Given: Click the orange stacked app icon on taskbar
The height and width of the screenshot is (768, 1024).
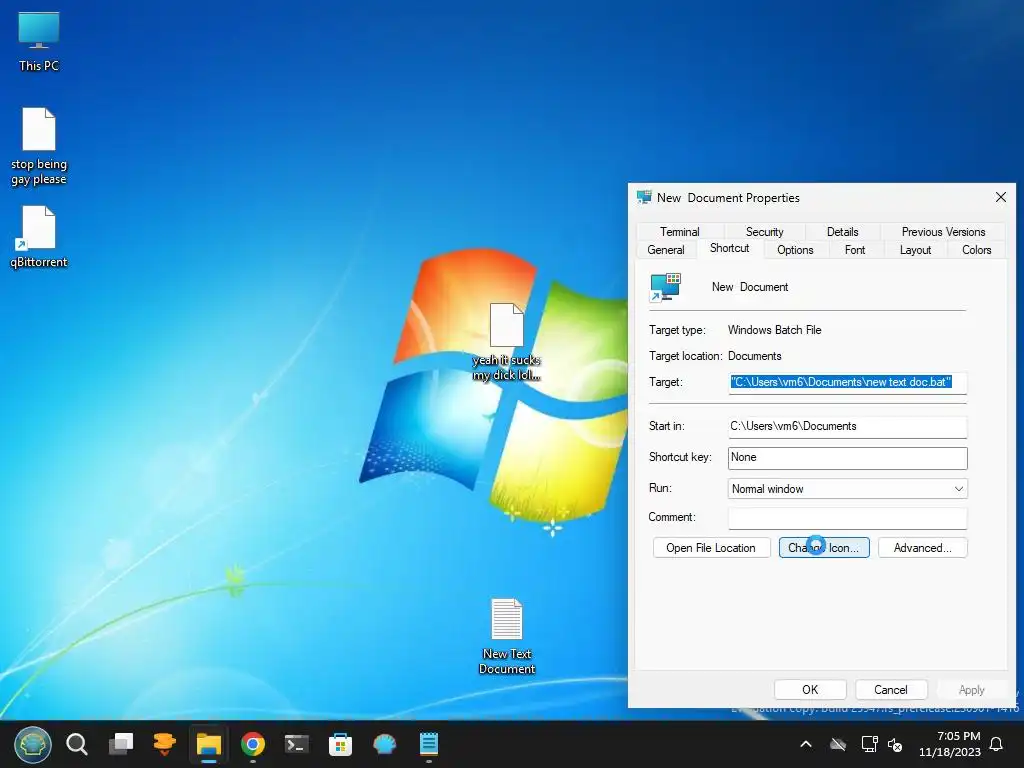Looking at the screenshot, I should (x=165, y=744).
